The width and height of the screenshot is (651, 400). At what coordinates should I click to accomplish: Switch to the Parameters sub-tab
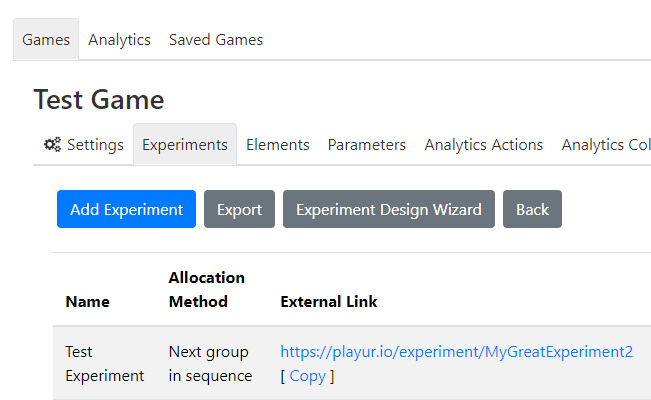coord(367,145)
